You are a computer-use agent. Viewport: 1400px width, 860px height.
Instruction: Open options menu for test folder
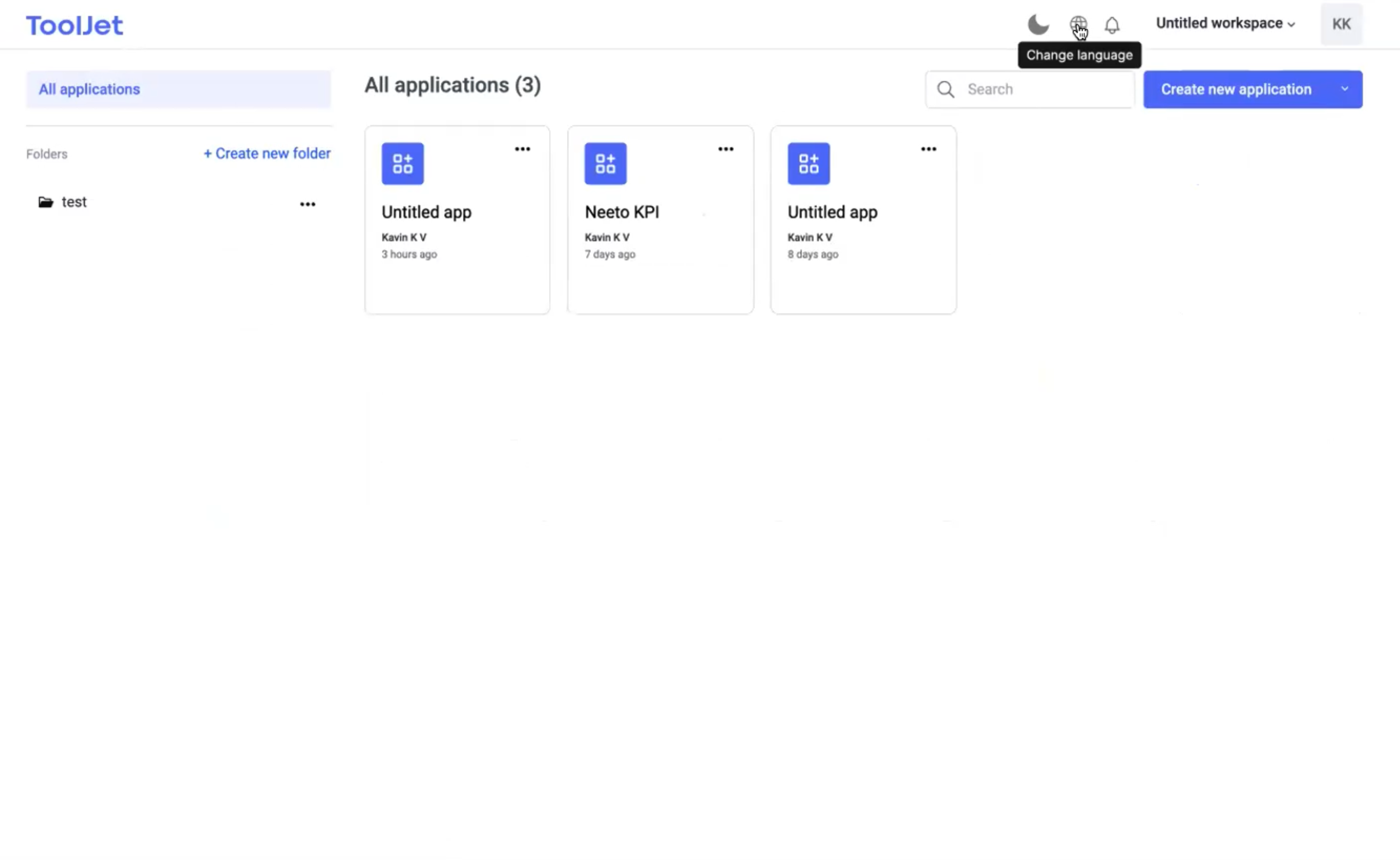[x=308, y=204]
